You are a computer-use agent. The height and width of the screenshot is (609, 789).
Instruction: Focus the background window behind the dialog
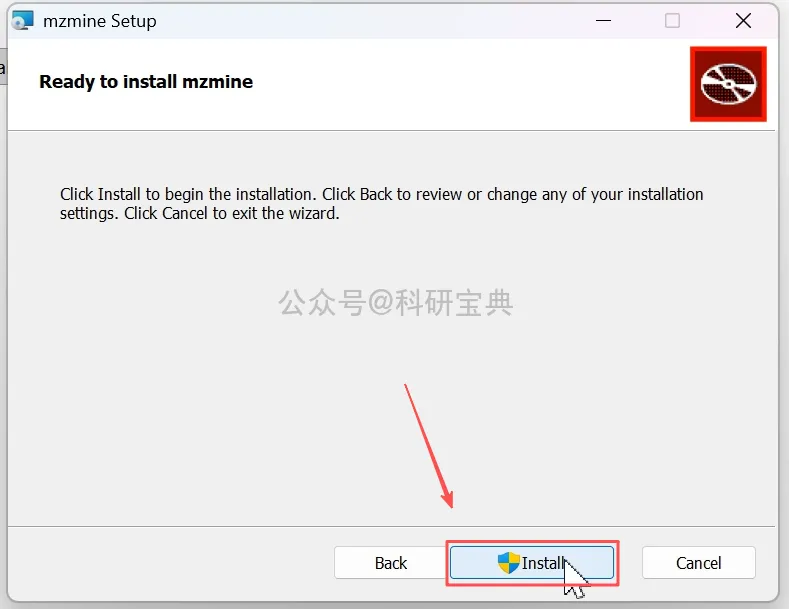(x=3, y=66)
